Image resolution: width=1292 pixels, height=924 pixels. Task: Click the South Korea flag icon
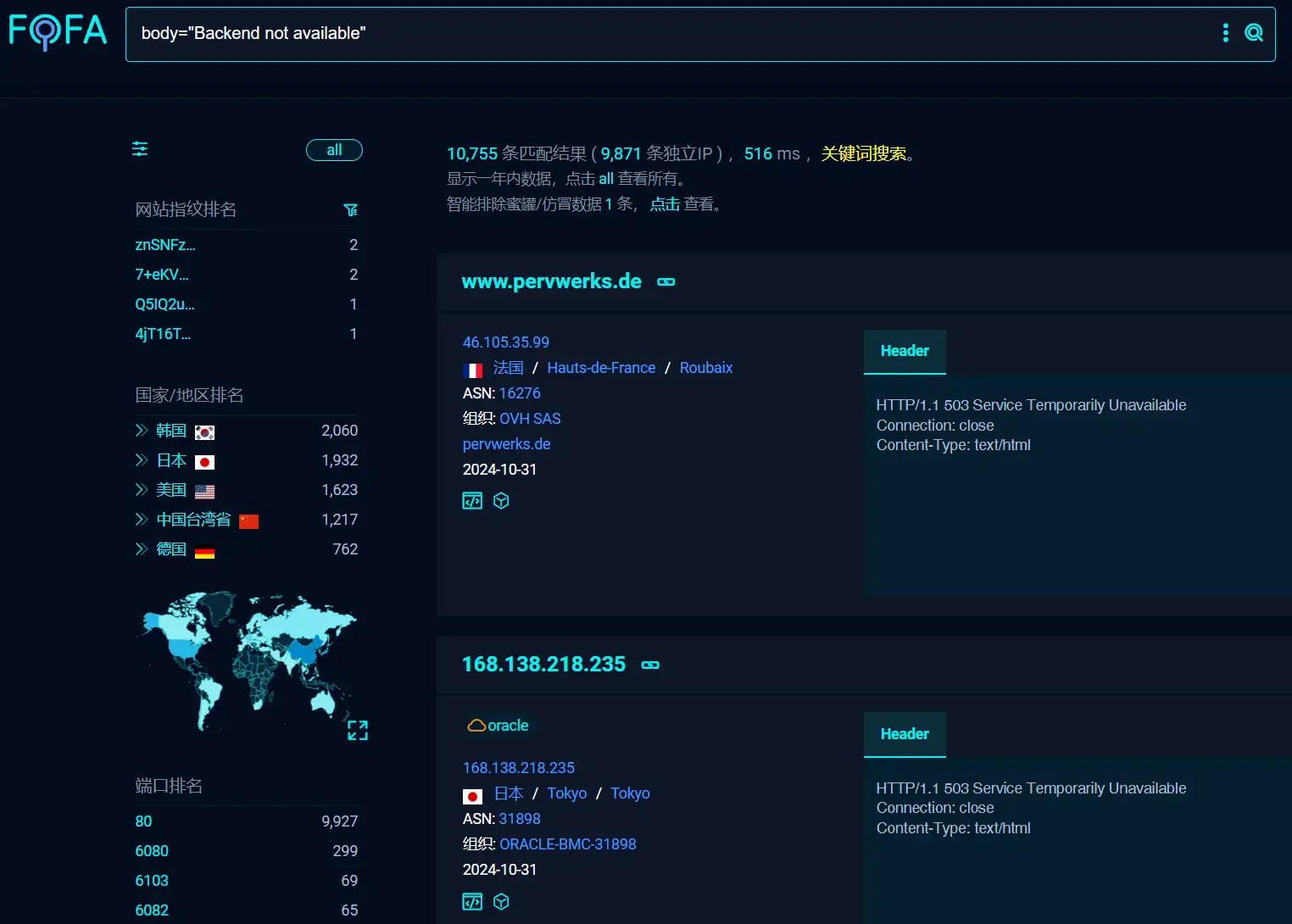[x=204, y=432]
